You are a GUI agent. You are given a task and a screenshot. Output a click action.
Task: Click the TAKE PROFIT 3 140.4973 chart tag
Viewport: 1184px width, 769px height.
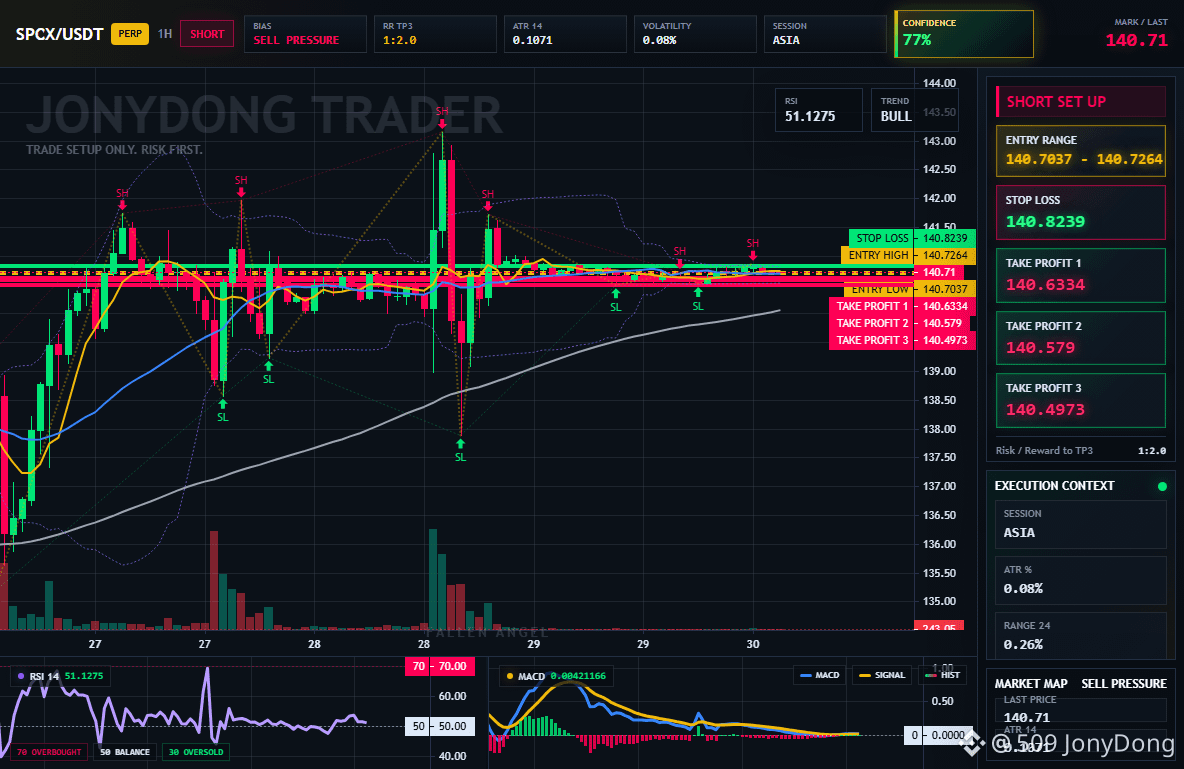(902, 341)
